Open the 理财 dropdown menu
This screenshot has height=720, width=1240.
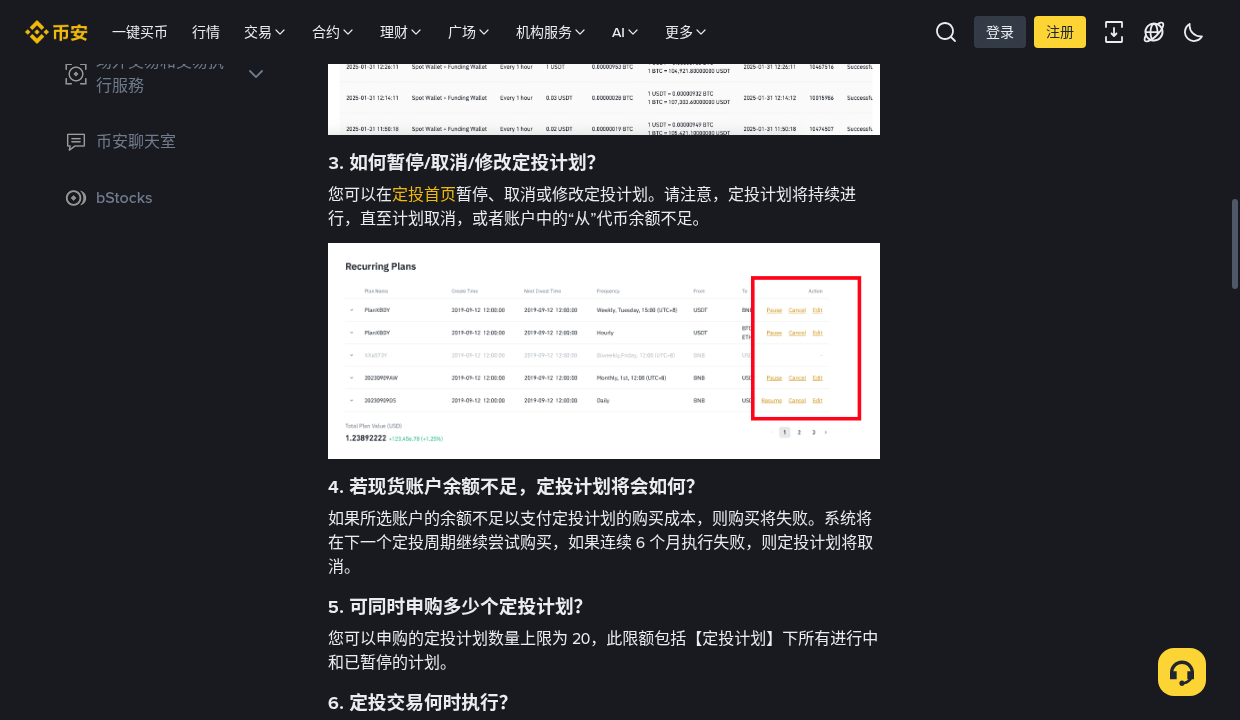click(401, 32)
